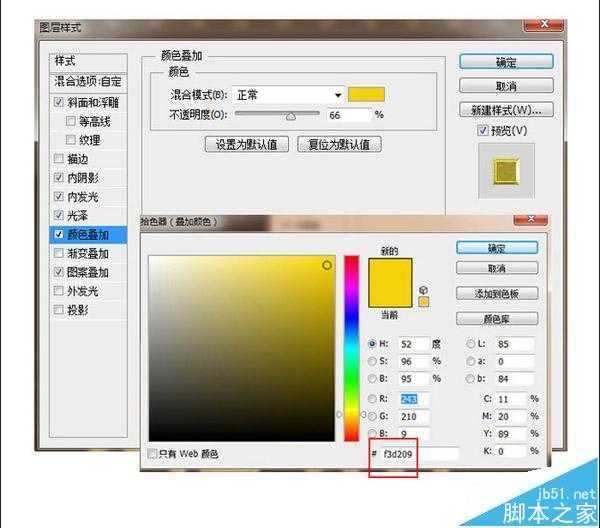The width and height of the screenshot is (600, 528).
Task: Click 取消 in the color picker
Action: [497, 268]
